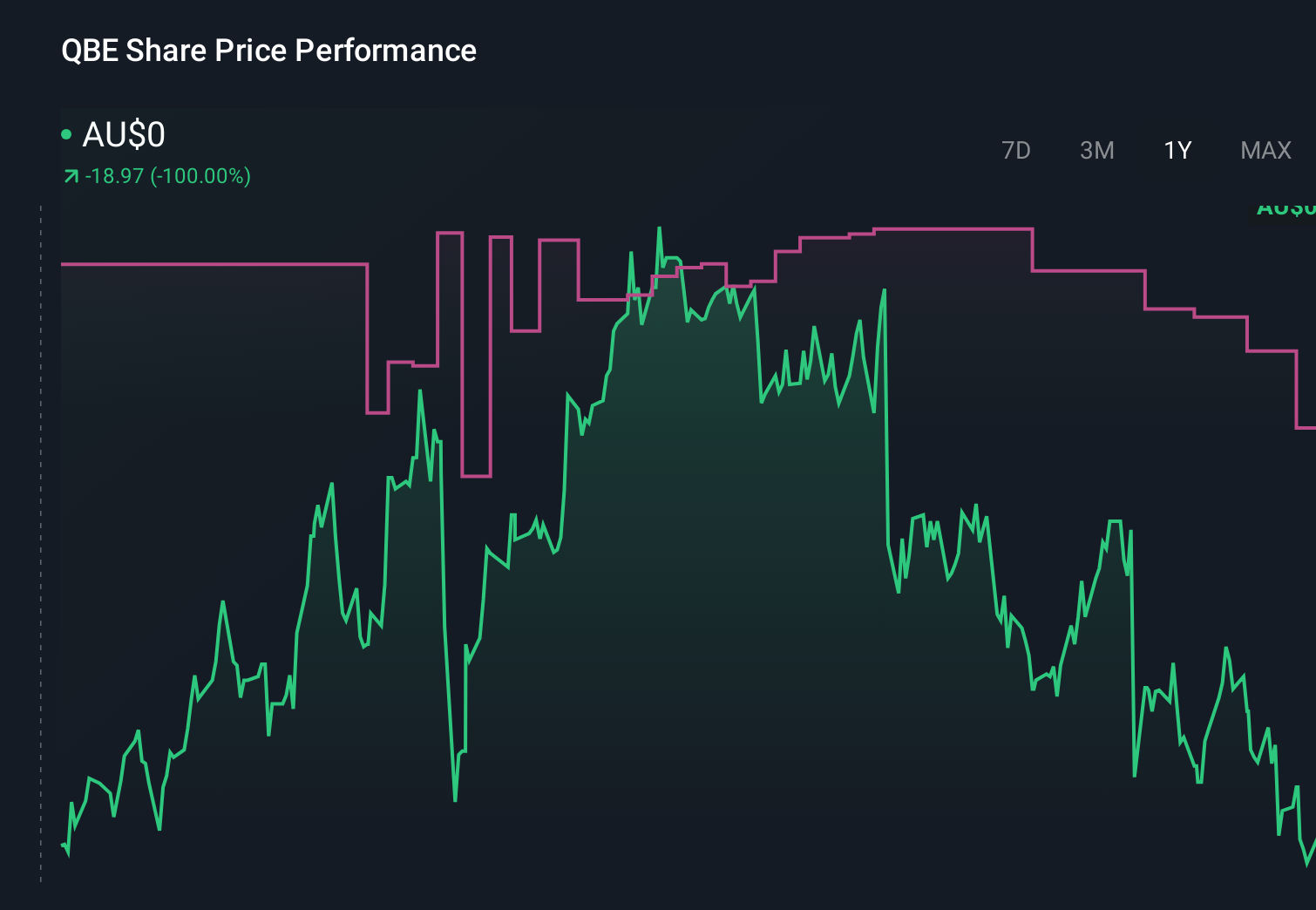Image resolution: width=1316 pixels, height=910 pixels.
Task: Click the green line's deep mid-chart trough
Action: pos(455,798)
